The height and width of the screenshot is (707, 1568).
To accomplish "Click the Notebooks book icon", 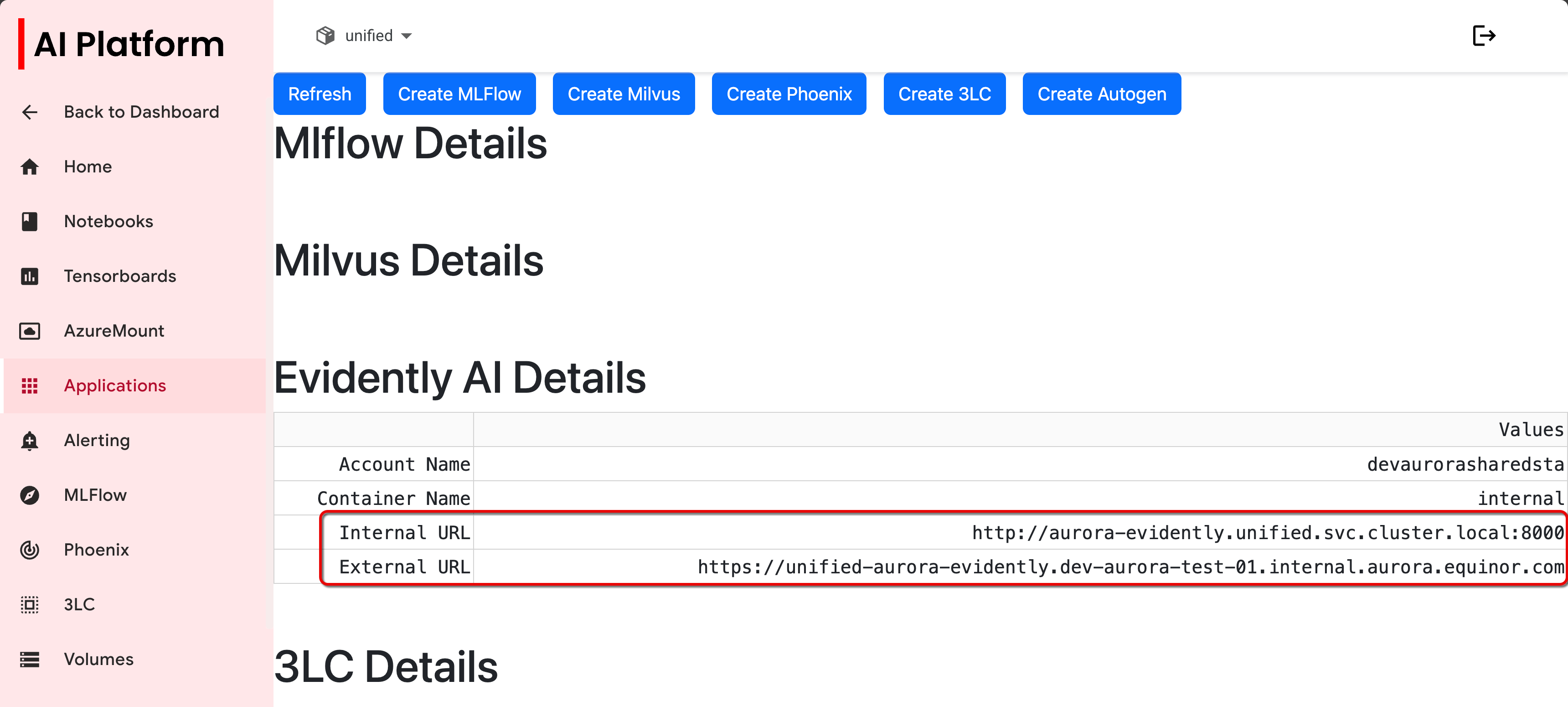I will click(x=30, y=222).
